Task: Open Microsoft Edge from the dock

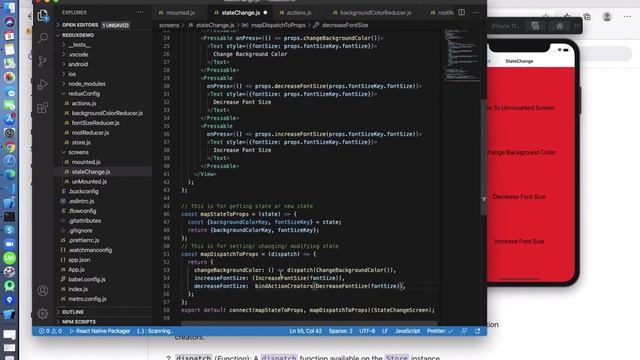Action: click(9, 174)
